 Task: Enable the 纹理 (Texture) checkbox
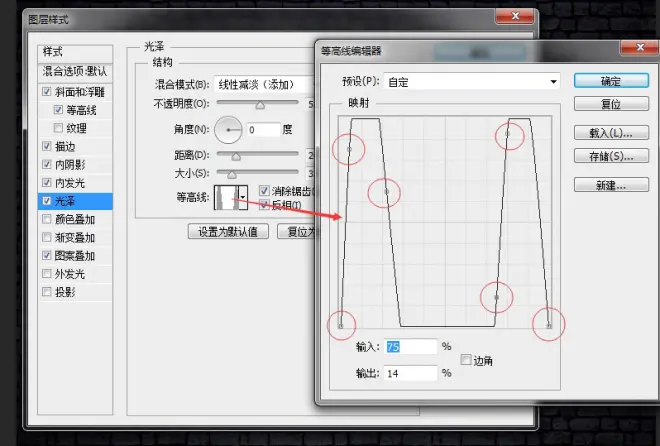[58, 128]
